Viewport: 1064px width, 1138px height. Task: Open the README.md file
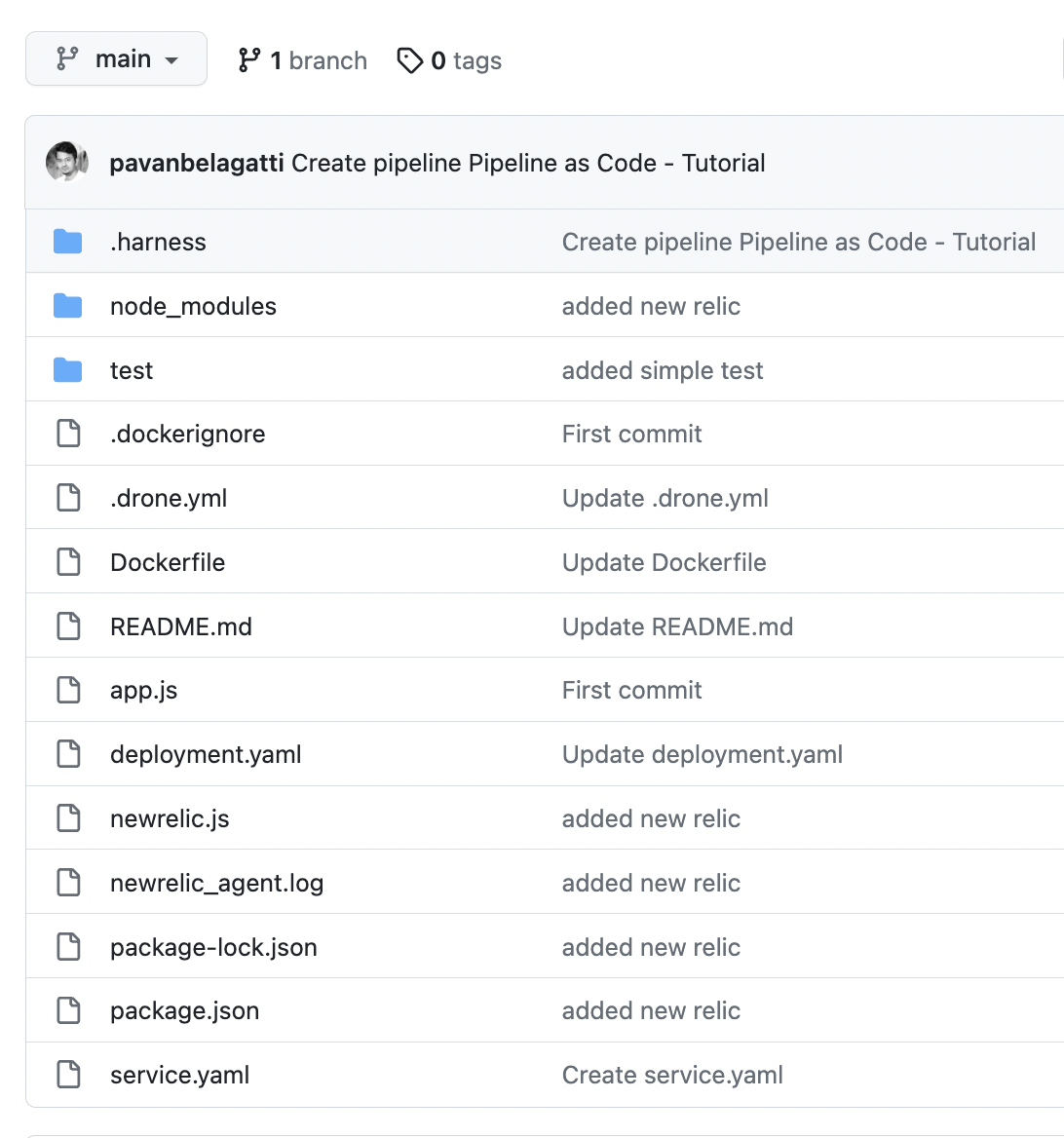coord(181,626)
